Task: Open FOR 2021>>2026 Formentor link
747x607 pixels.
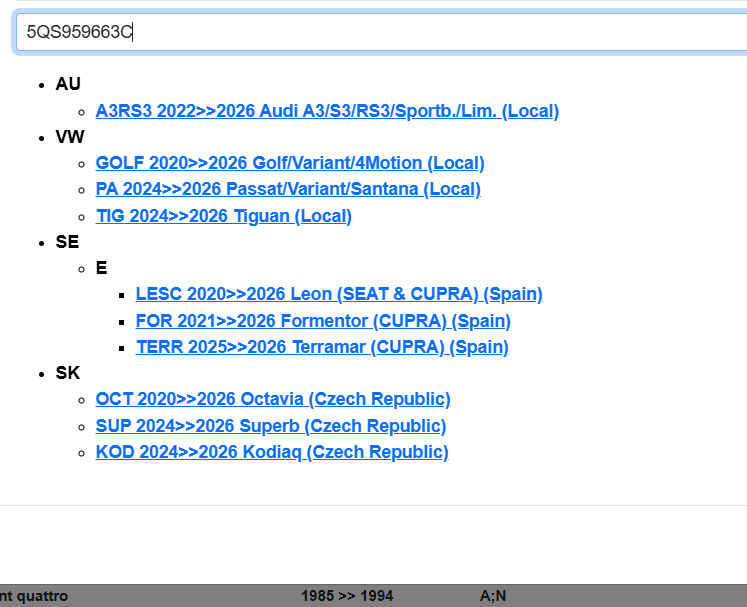Action: [323, 321]
